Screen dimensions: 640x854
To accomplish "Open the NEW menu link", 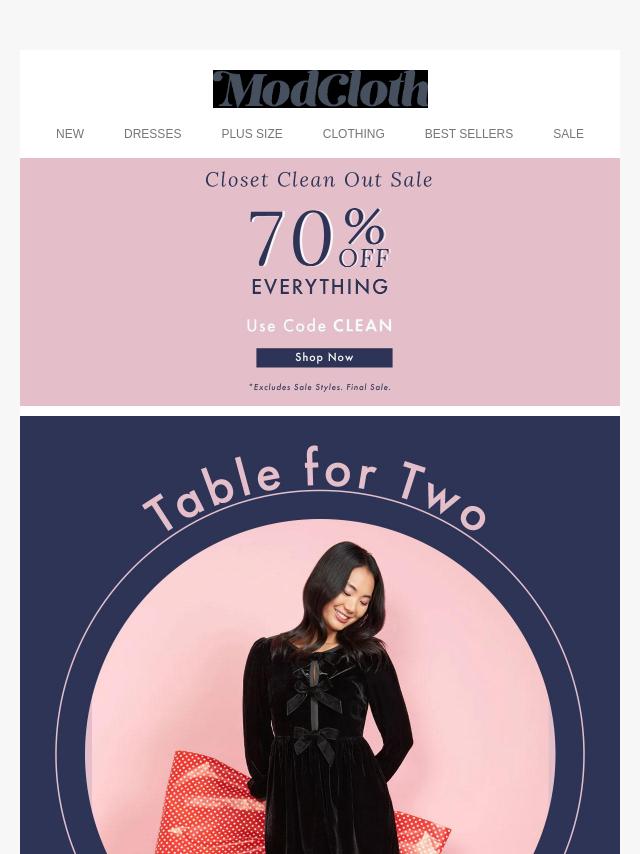I will [x=70, y=134].
